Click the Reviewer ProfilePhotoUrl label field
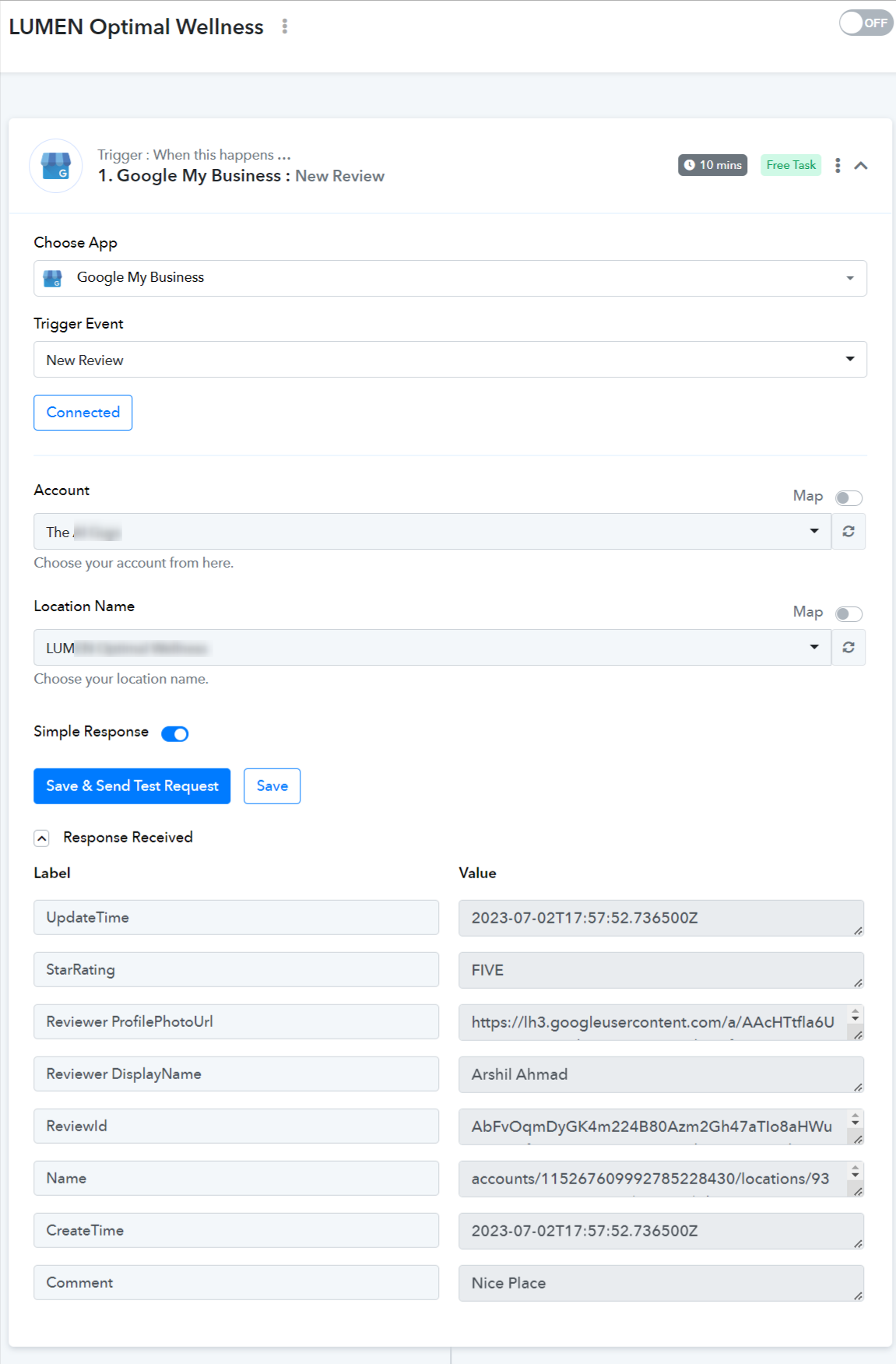This screenshot has height=1364, width=896. [236, 1022]
